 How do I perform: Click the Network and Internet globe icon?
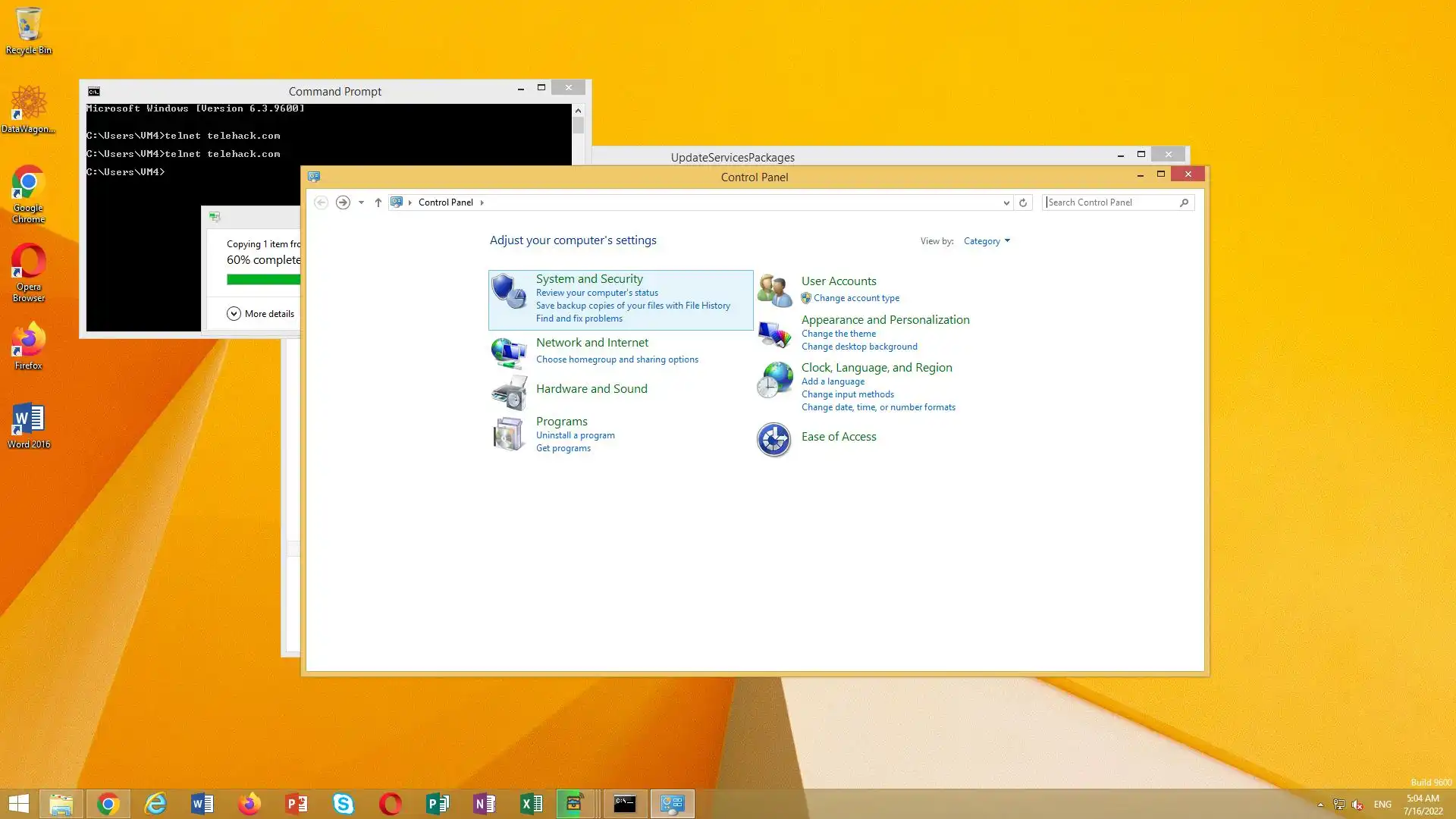508,353
